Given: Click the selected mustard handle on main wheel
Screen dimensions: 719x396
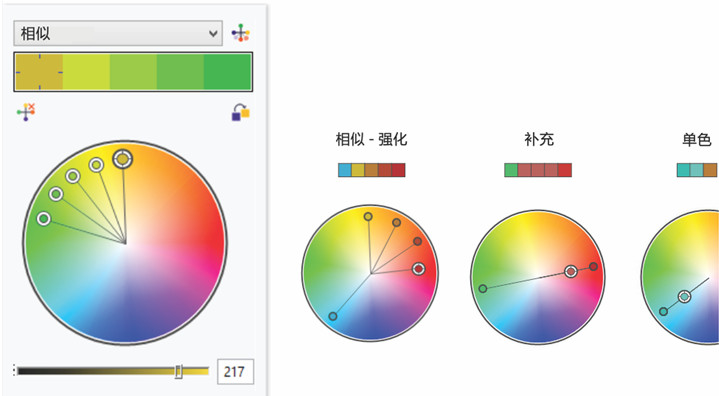Looking at the screenshot, I should point(122,159).
